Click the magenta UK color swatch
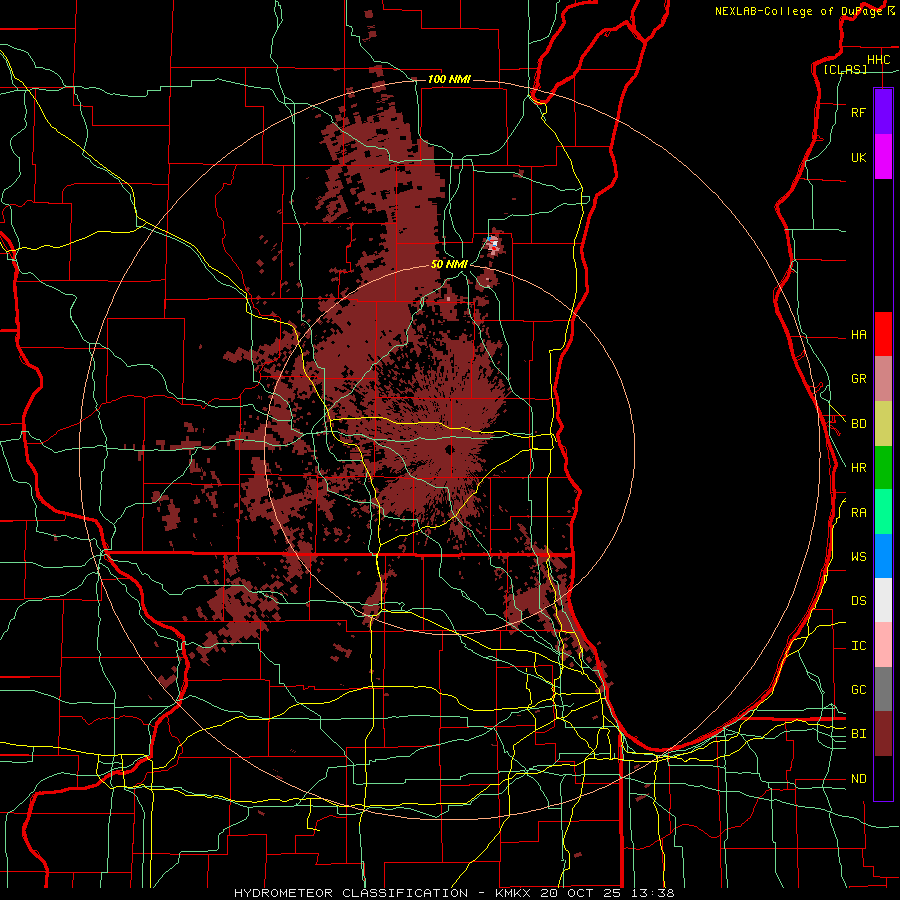The image size is (900, 900). [883, 157]
